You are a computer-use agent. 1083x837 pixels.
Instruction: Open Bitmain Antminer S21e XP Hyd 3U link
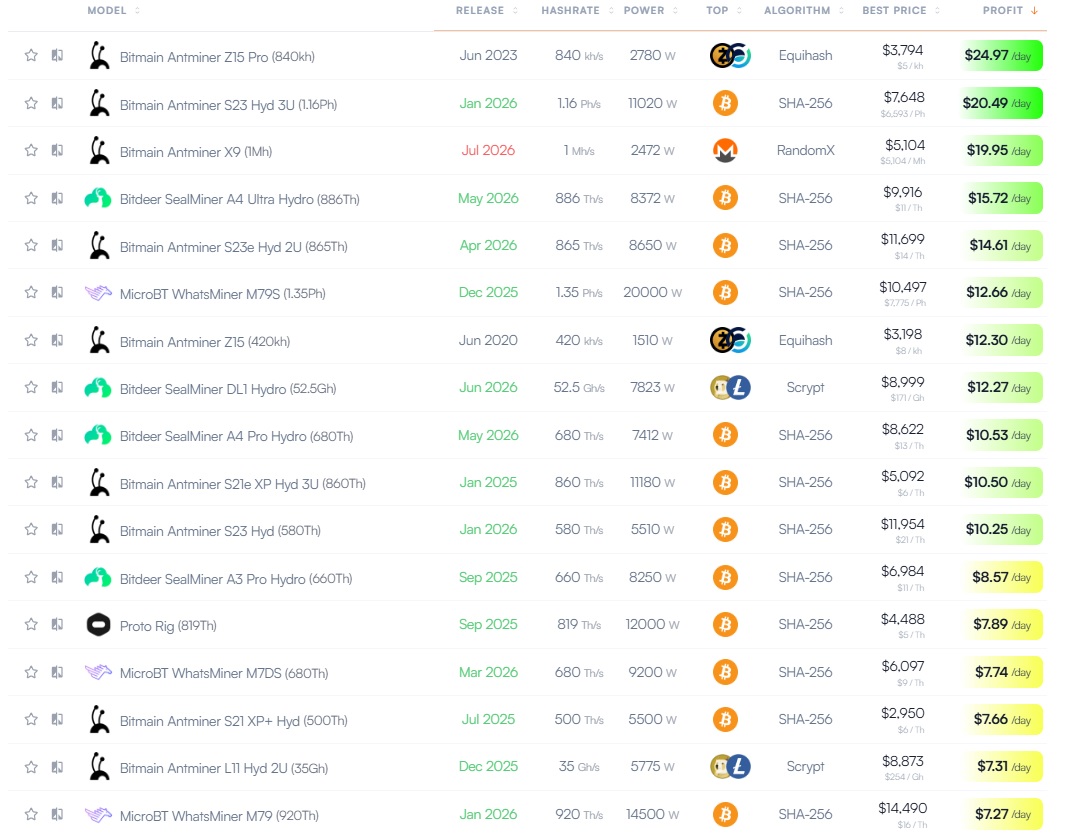(242, 483)
